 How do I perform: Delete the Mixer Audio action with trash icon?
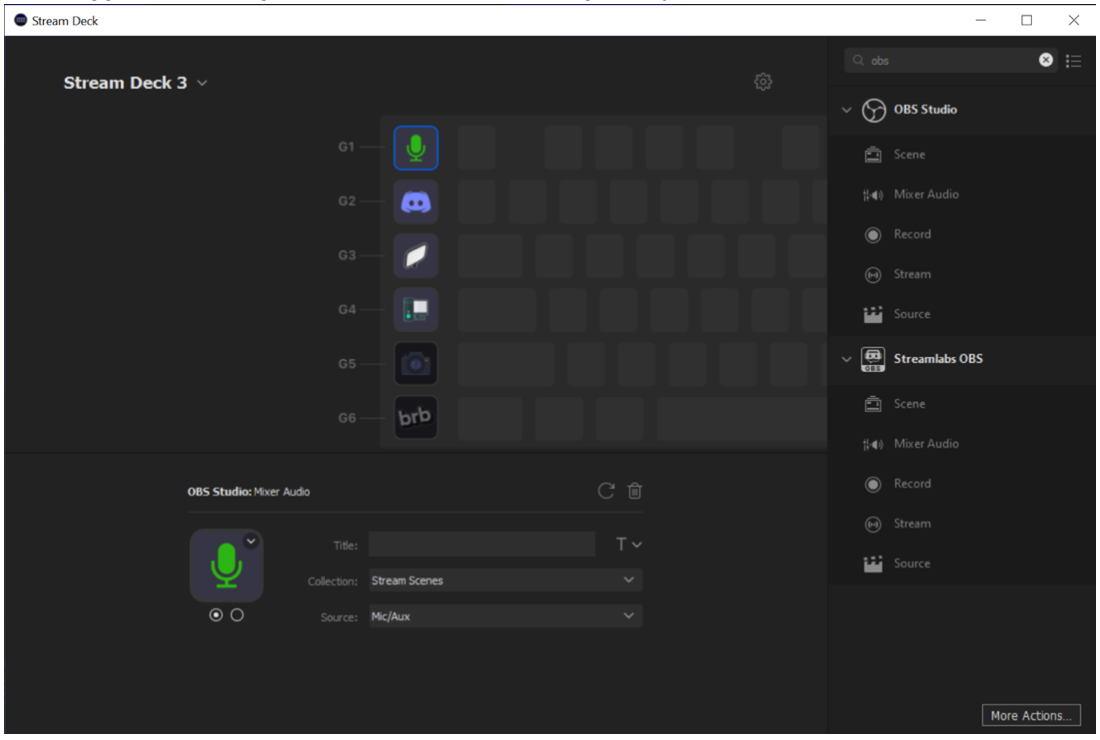[x=634, y=491]
